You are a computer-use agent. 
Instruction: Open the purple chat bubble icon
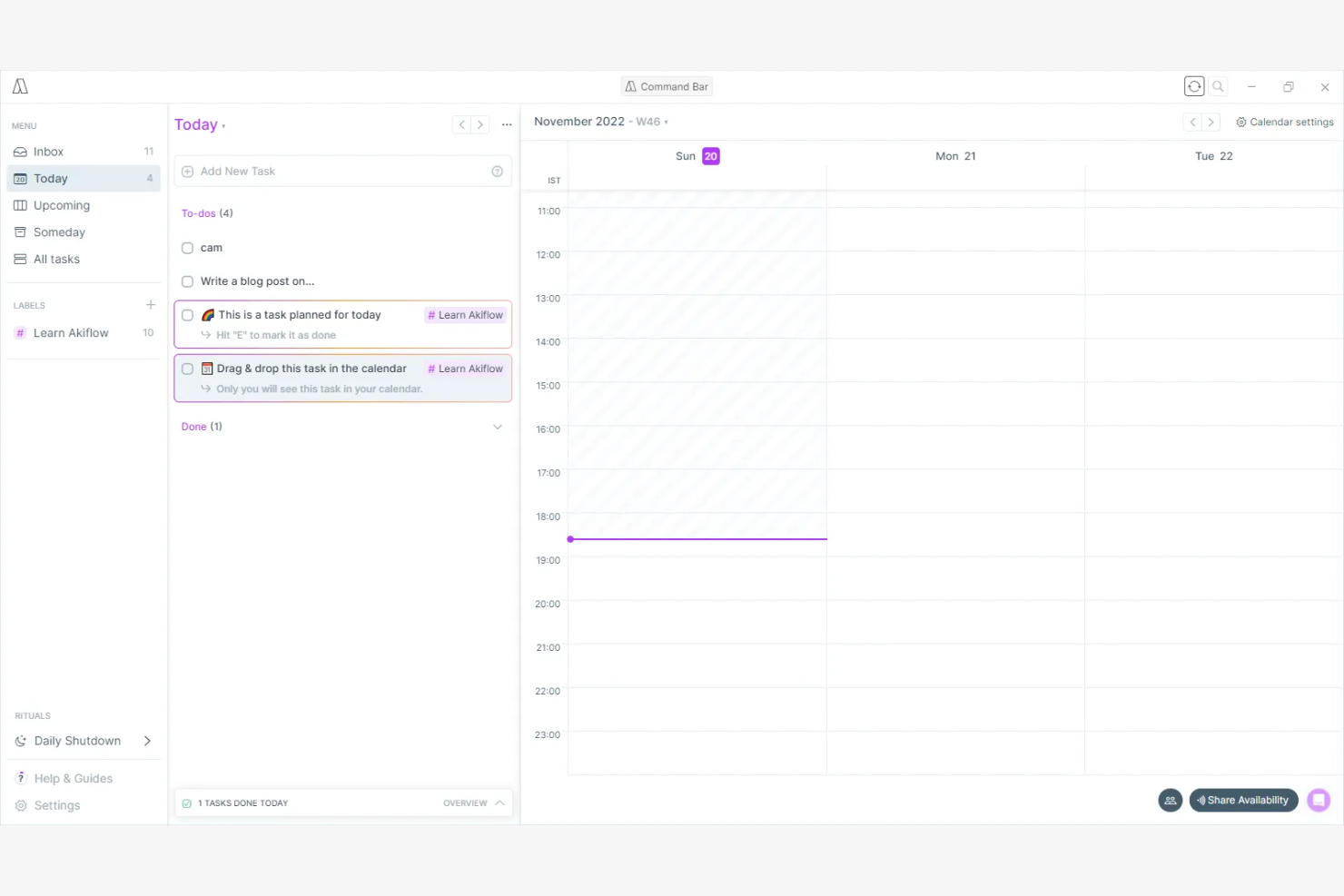point(1319,801)
